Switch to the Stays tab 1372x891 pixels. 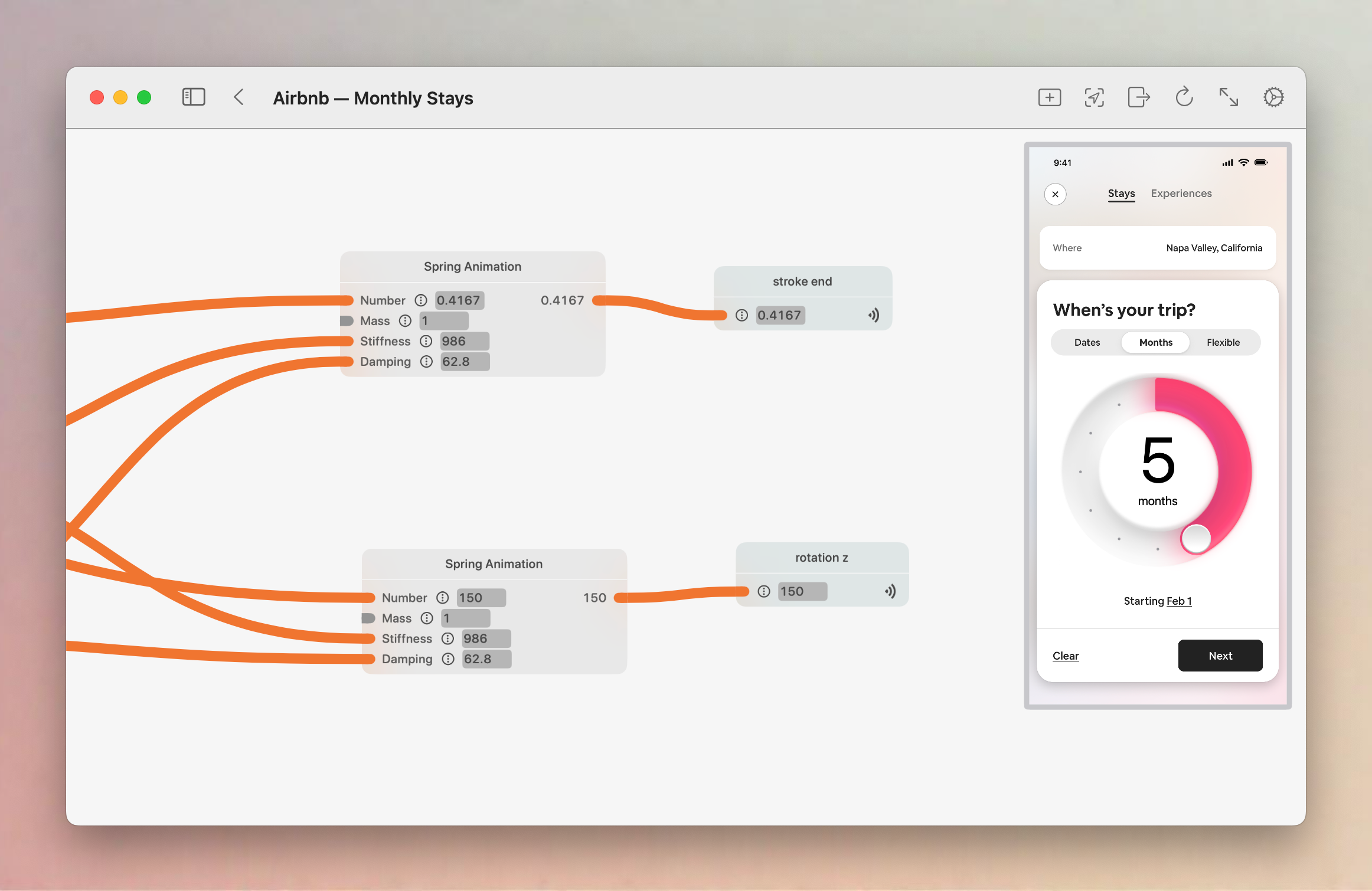coord(1121,194)
